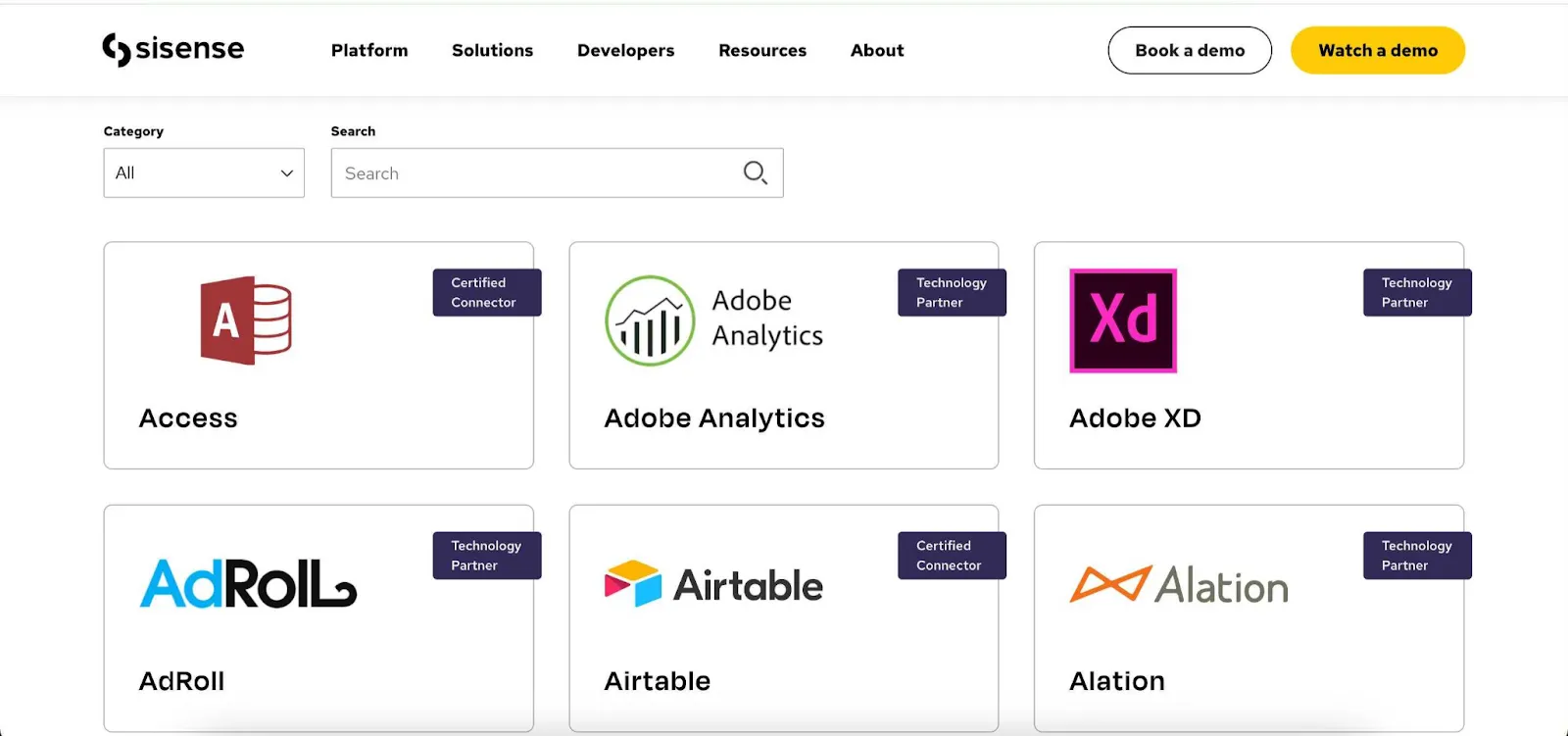Open the Resources menu
The height and width of the screenshot is (736, 1568).
(x=762, y=50)
